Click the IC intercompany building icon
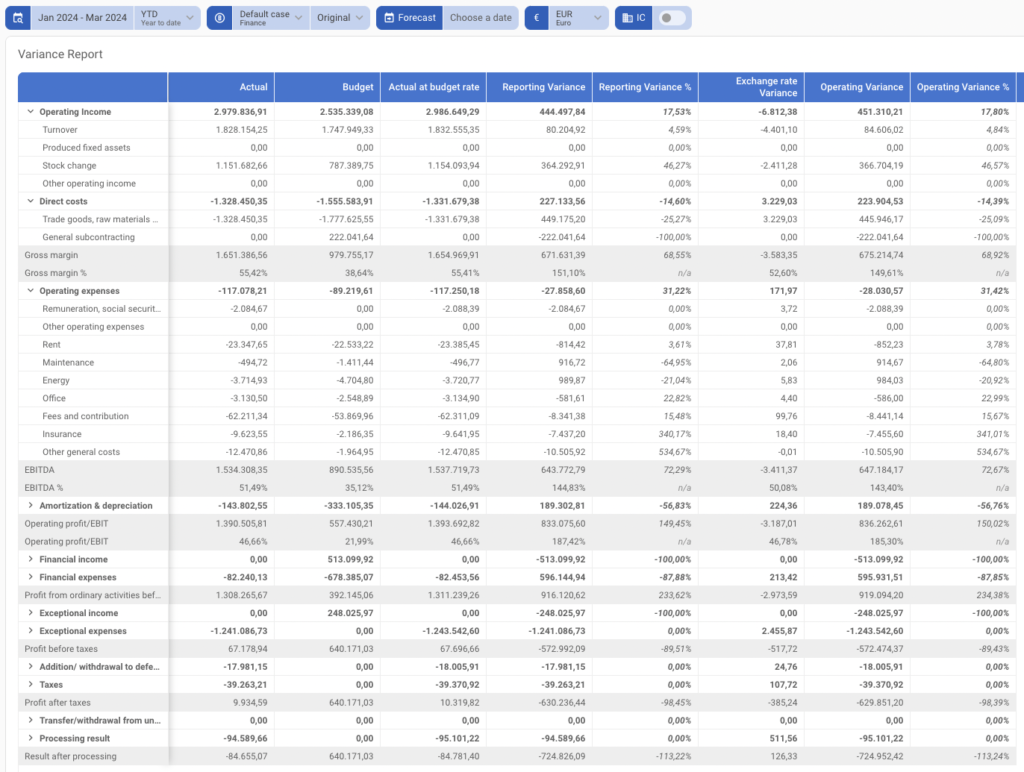 pyautogui.click(x=627, y=18)
